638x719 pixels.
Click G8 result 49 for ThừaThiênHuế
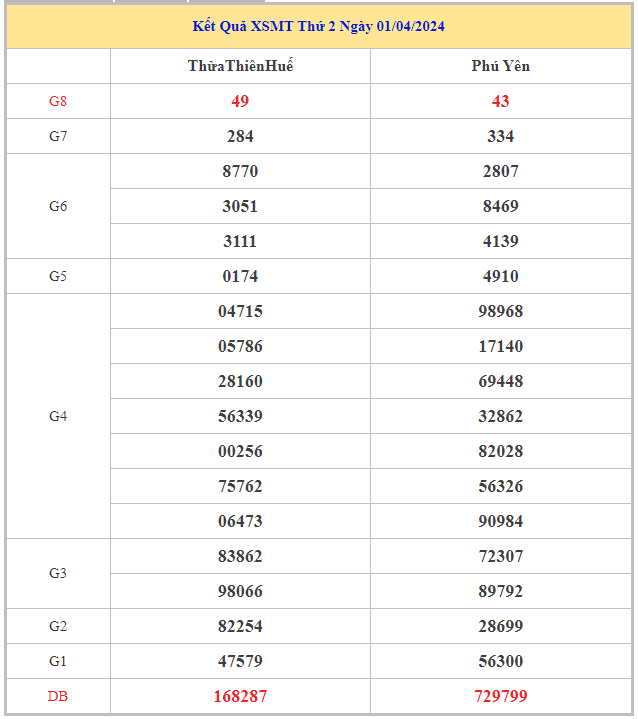click(240, 101)
